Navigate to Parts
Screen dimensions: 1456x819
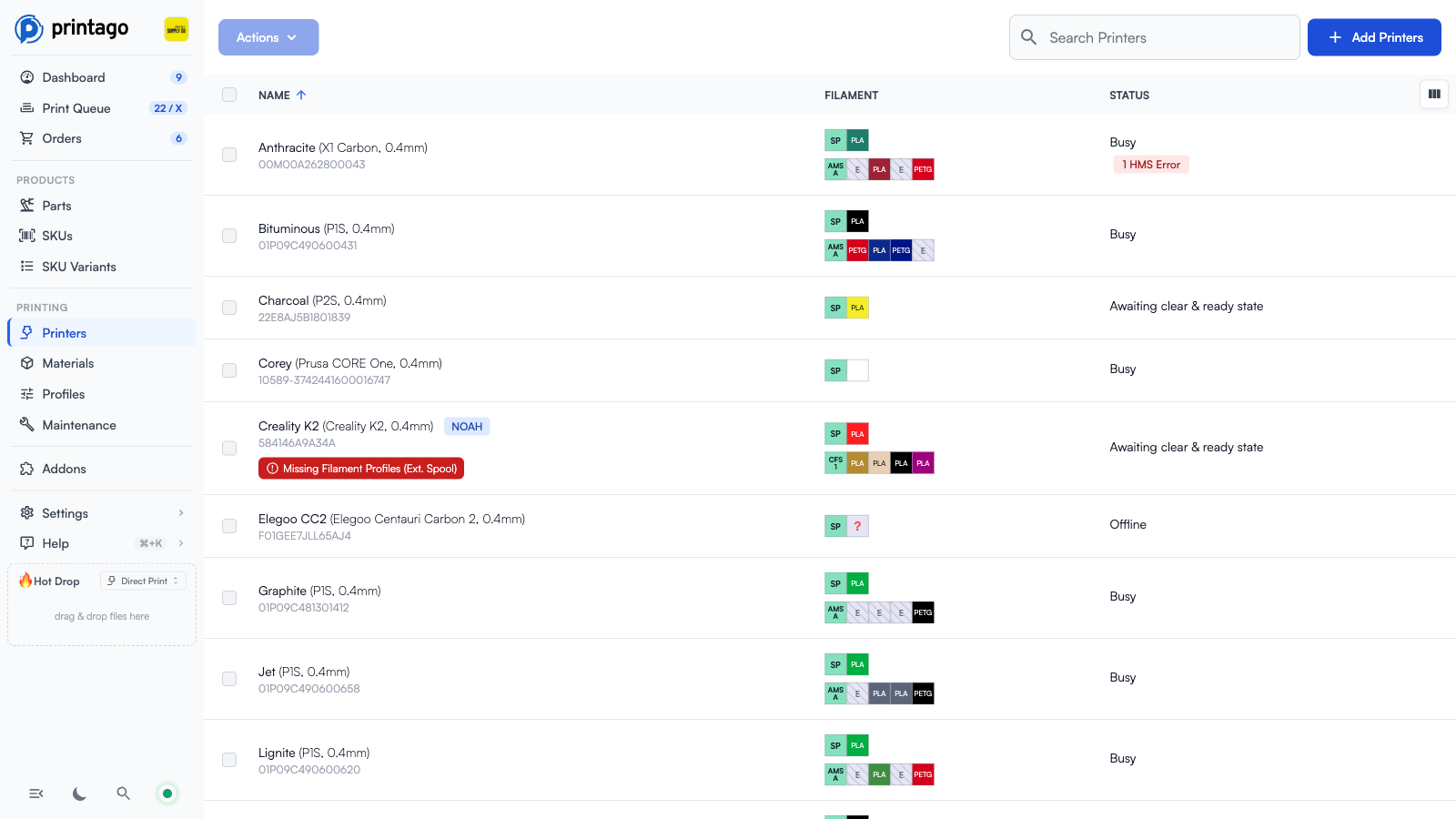pyautogui.click(x=101, y=206)
